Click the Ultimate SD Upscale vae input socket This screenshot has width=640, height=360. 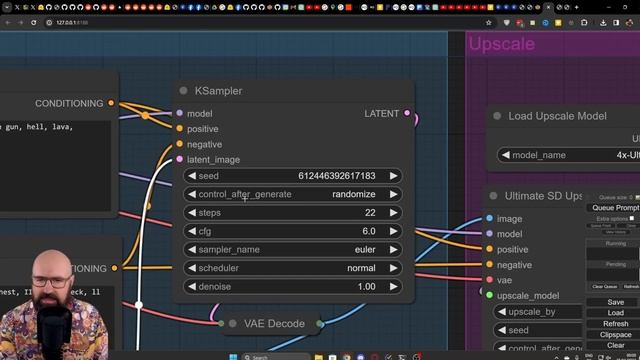coord(489,280)
